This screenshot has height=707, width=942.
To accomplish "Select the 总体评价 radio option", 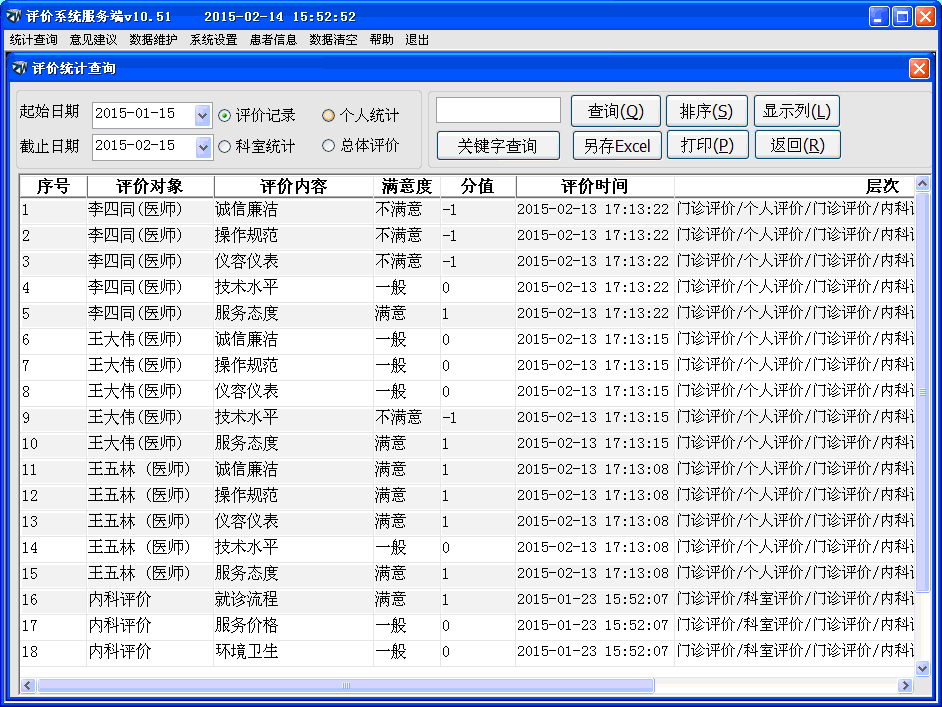I will [x=328, y=145].
